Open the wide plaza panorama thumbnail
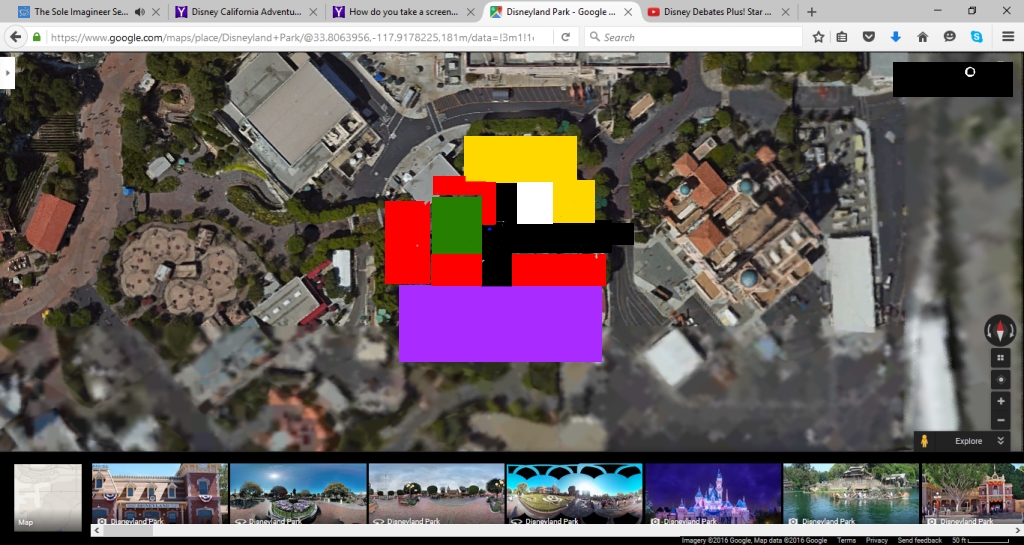This screenshot has width=1024, height=545. click(436, 493)
